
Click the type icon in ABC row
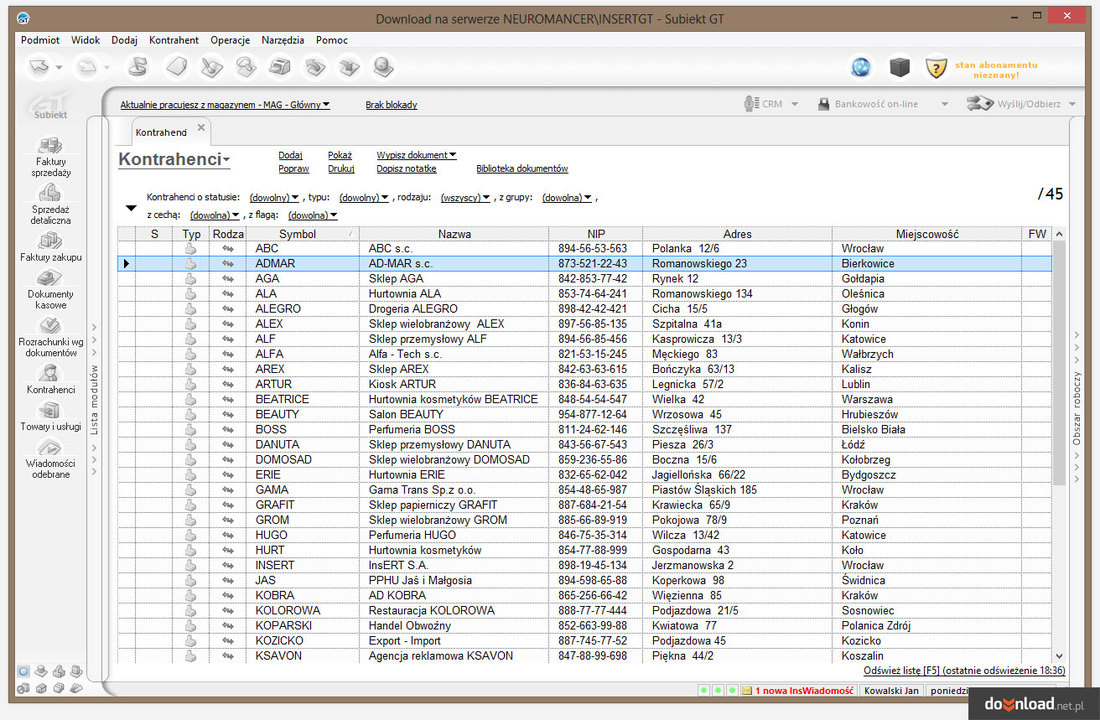coord(190,248)
